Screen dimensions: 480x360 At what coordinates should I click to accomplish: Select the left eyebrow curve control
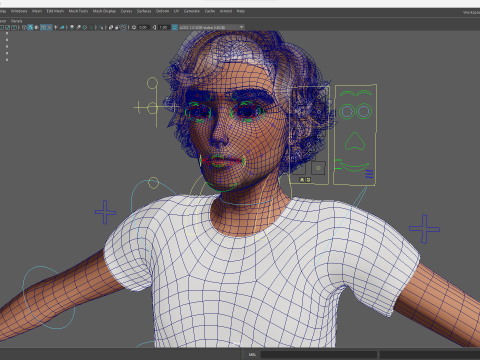(347, 93)
